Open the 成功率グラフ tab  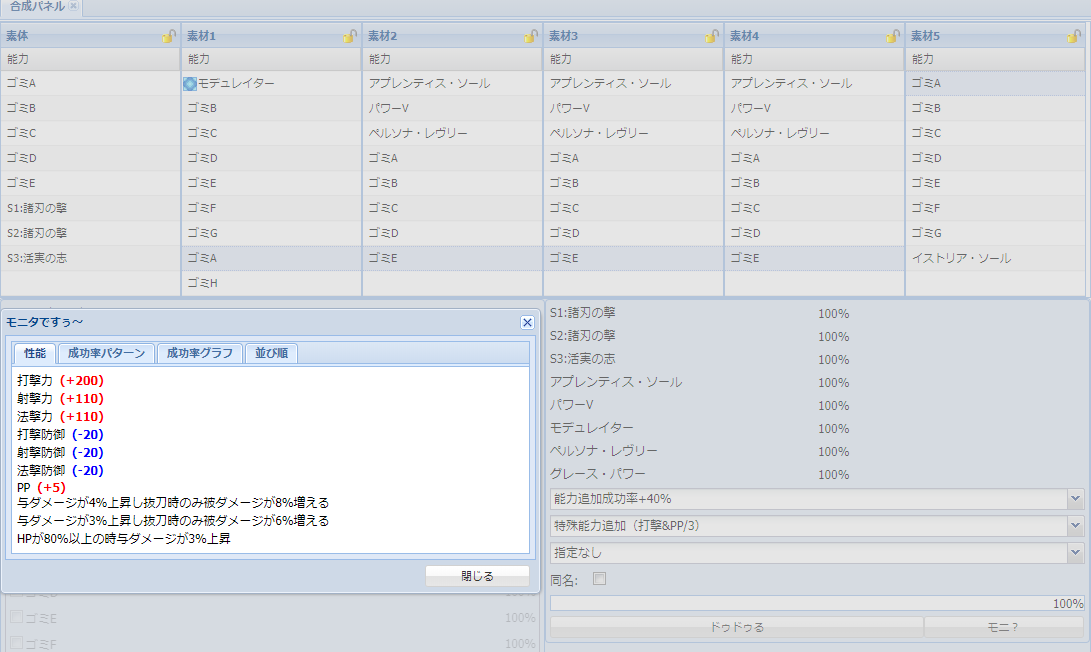(x=200, y=353)
